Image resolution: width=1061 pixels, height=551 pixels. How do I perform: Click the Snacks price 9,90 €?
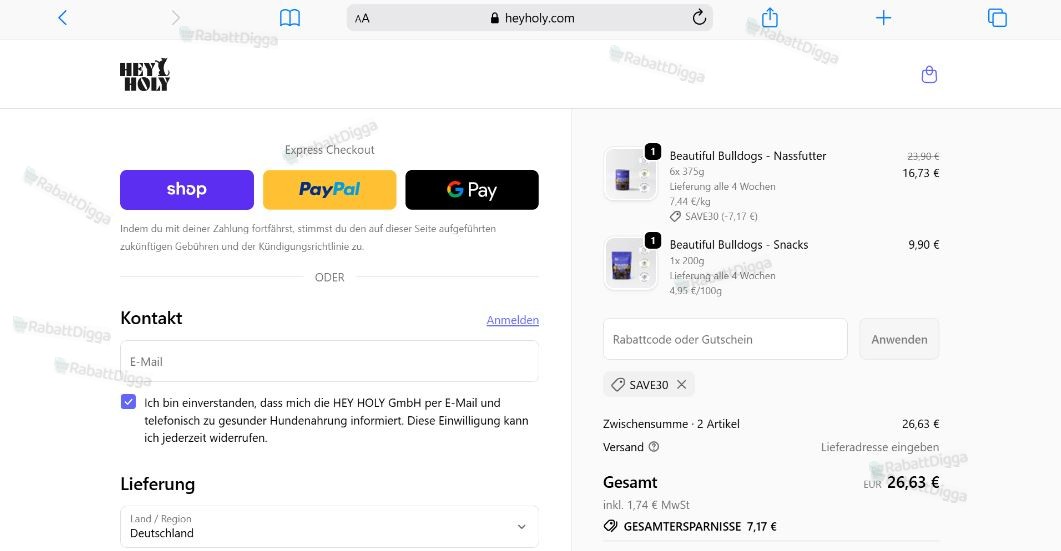924,244
